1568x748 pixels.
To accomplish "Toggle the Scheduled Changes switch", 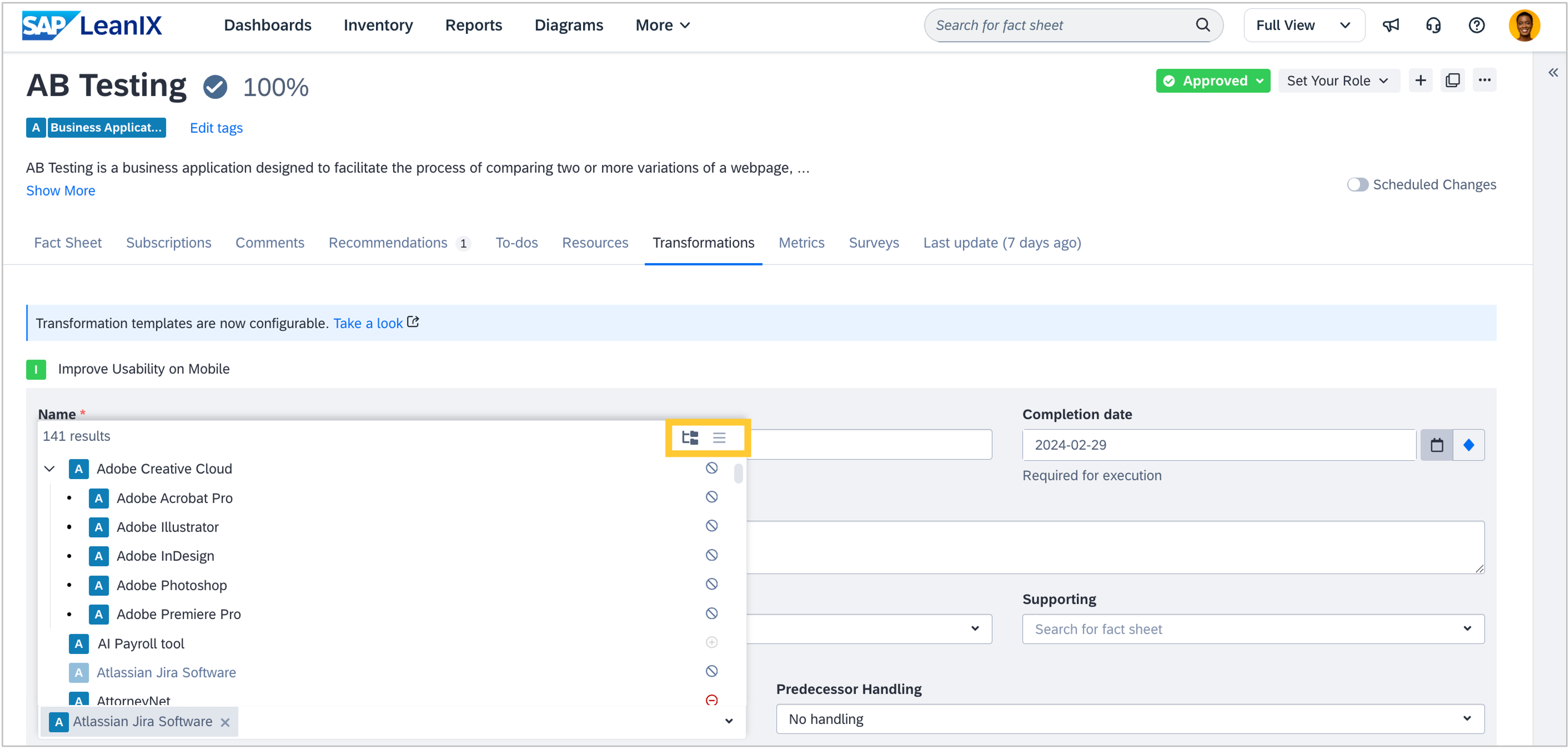I will point(1357,185).
